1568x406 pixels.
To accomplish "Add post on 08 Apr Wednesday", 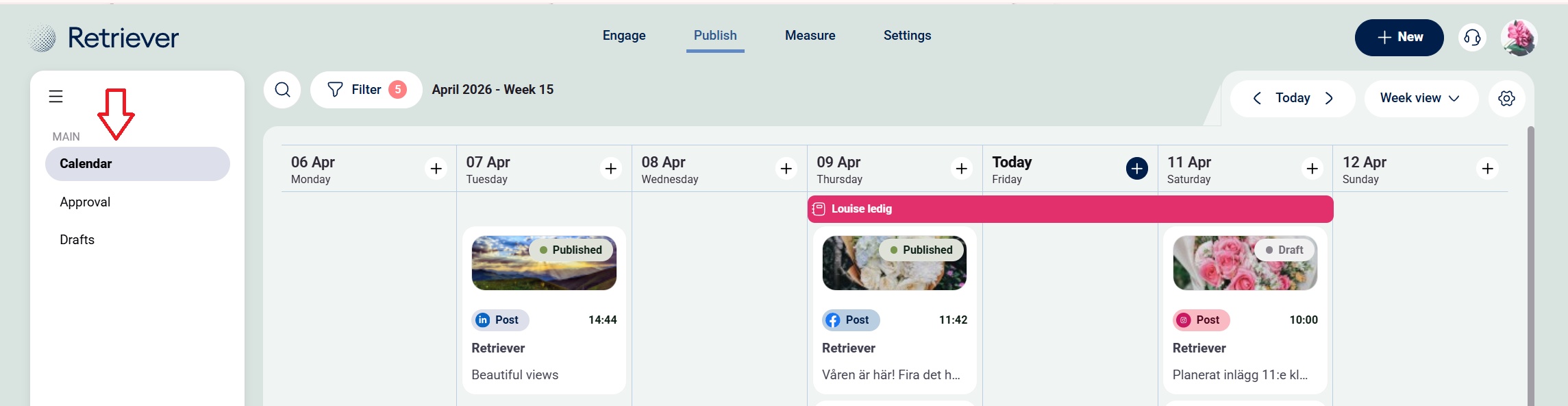I will [786, 168].
